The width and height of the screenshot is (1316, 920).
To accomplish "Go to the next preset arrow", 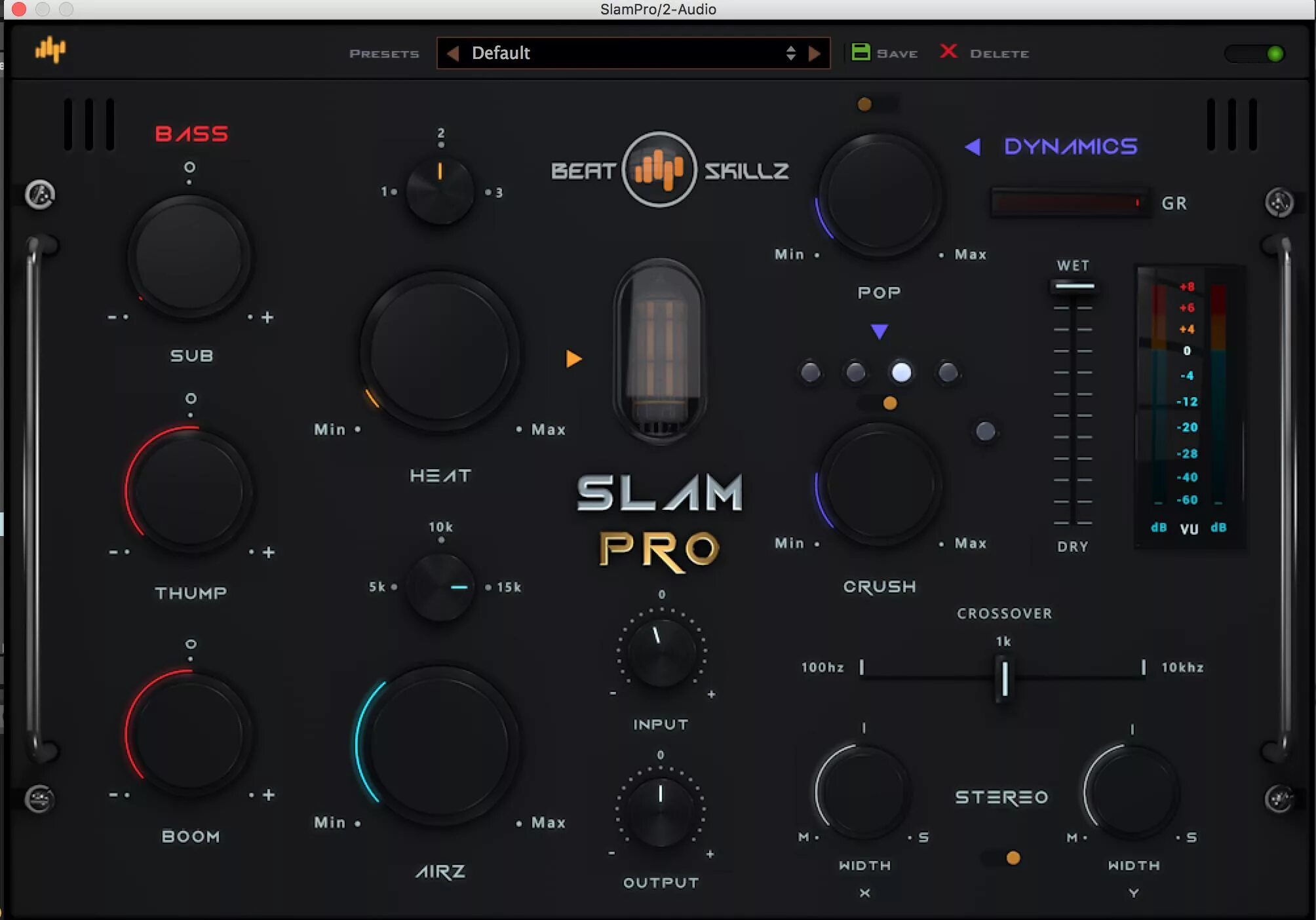I will (815, 53).
